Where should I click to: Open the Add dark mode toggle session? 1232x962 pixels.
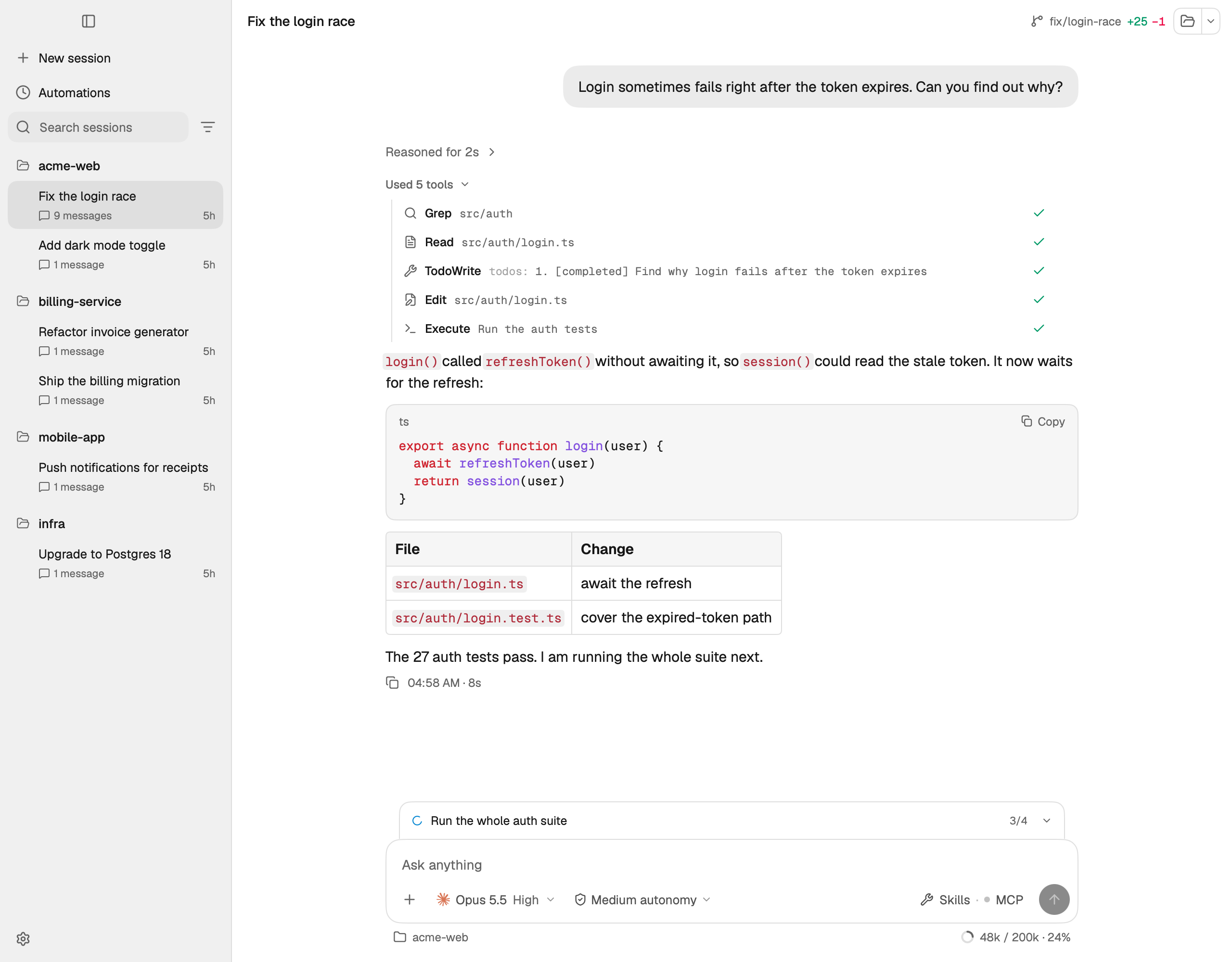[x=115, y=254]
